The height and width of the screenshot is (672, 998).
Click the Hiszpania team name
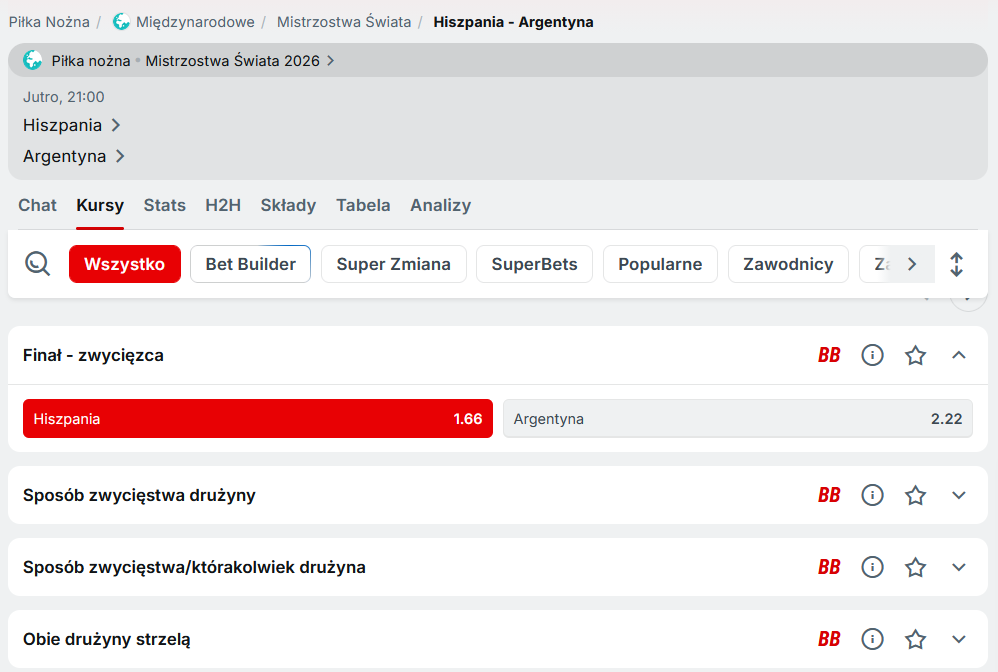coord(62,125)
